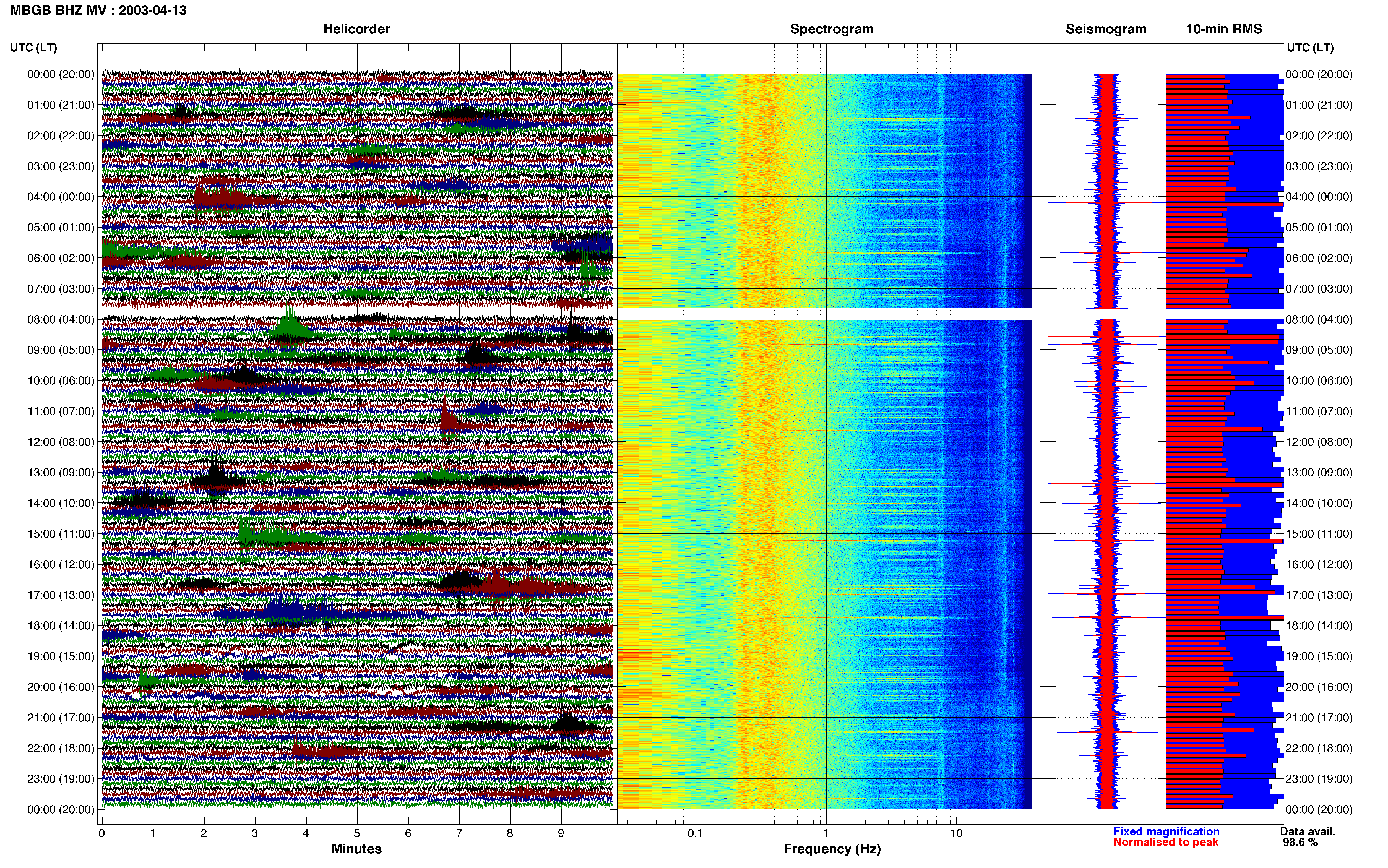The width and height of the screenshot is (1388, 868).
Task: Select the 98.6 % data availability value
Action: [1300, 842]
